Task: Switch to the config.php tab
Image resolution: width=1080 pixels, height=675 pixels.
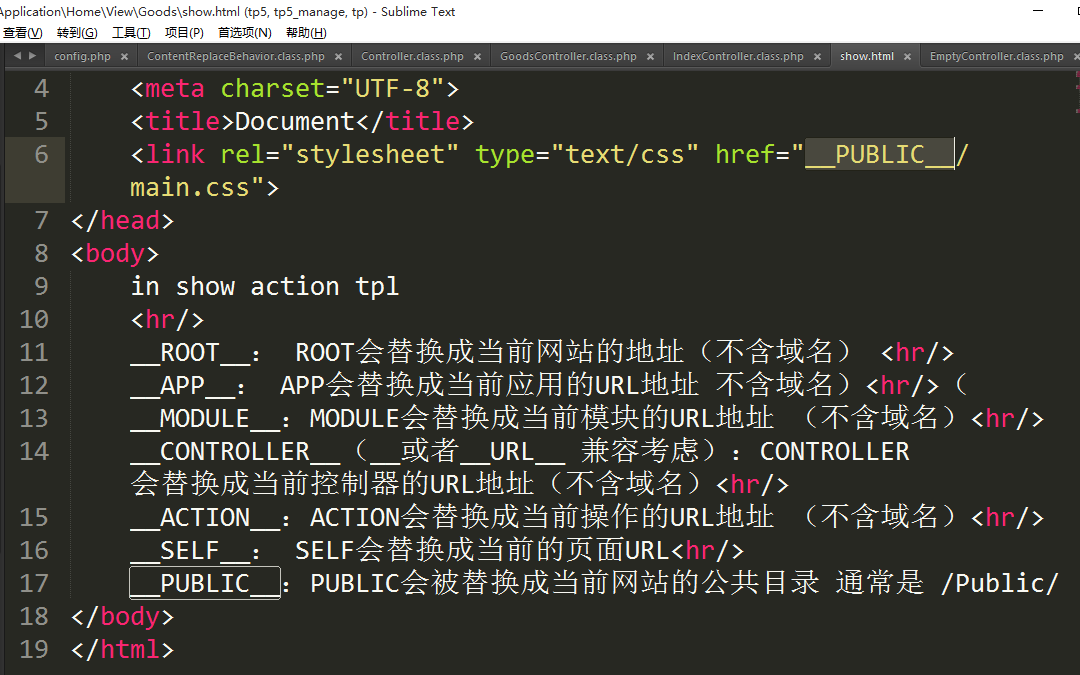Action: point(82,57)
